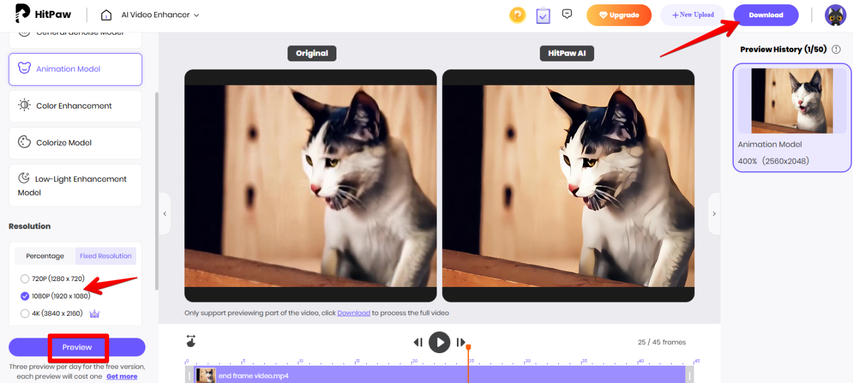The image size is (853, 383).
Task: Click the 400% (2560x2048) history text
Action: click(x=774, y=161)
